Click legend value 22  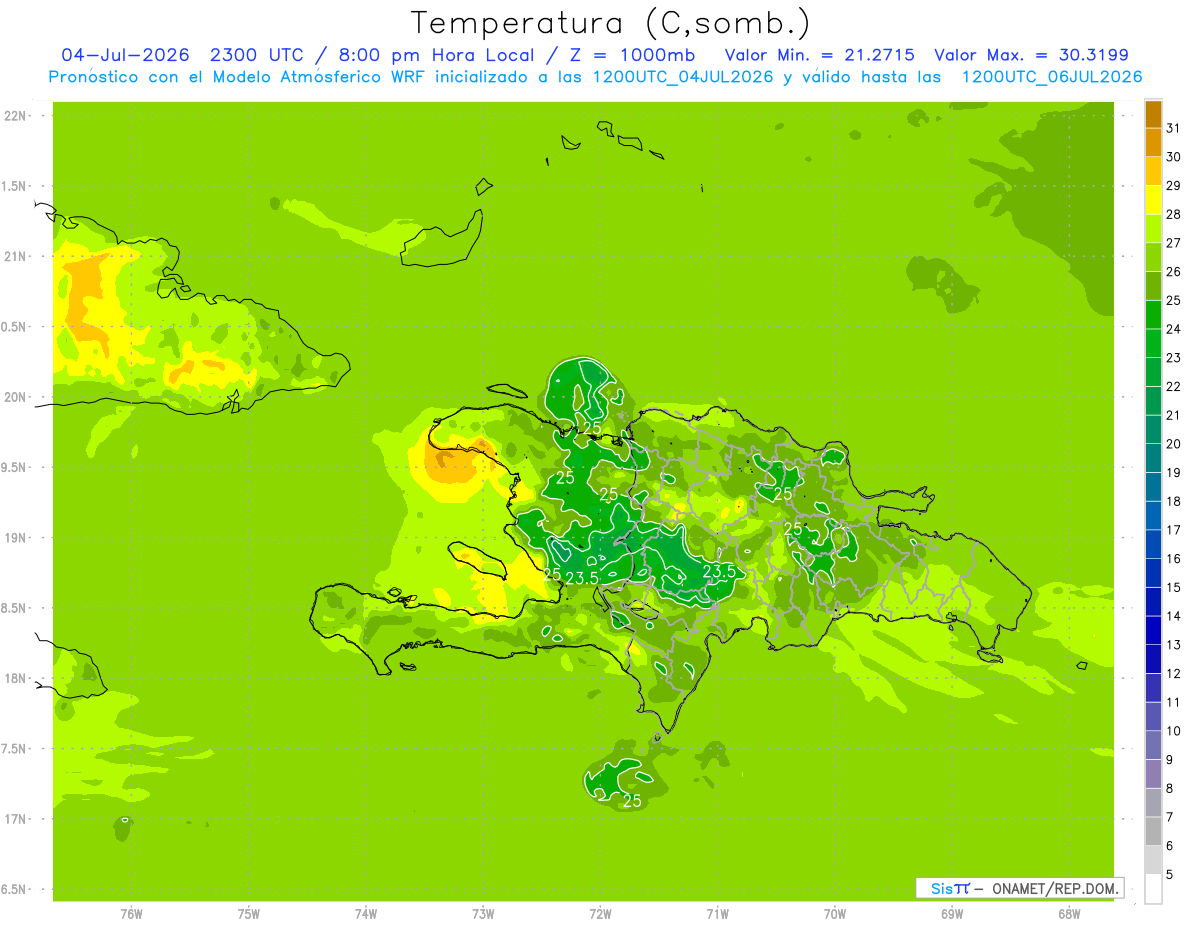pyautogui.click(x=1174, y=386)
